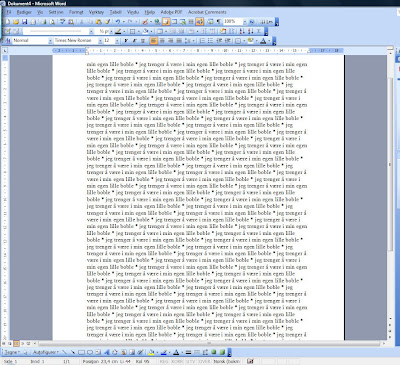Click the border color pen icon
Screen dimensions: 400x365
[118, 31]
